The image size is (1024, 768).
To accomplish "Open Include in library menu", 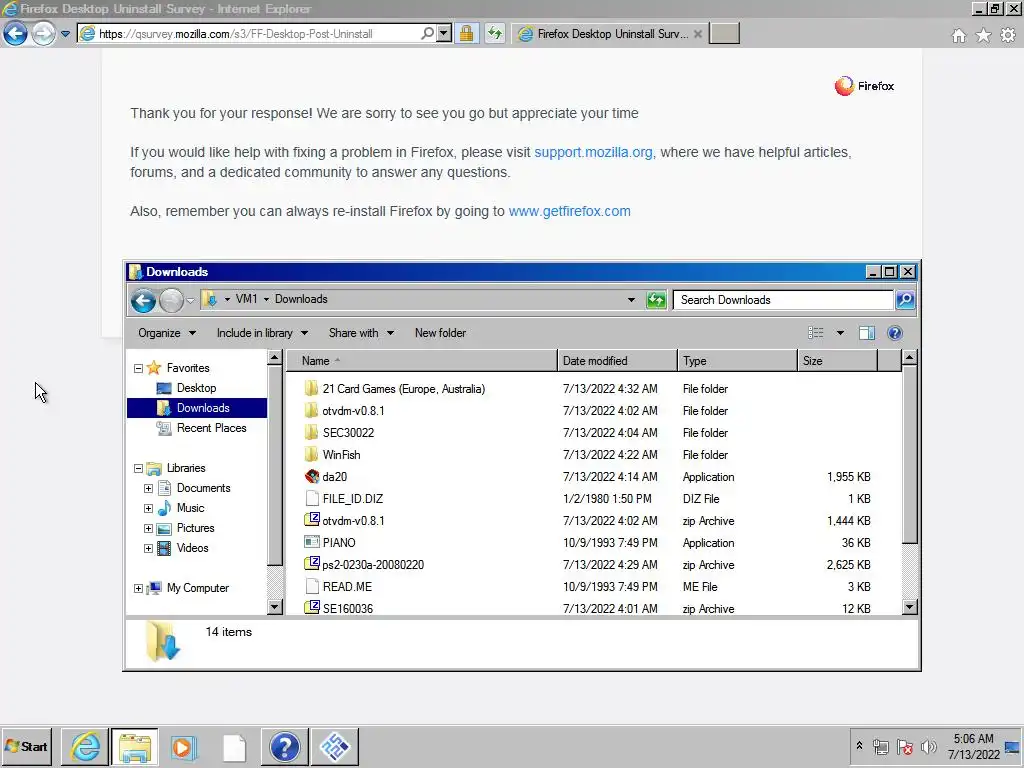I will click(262, 333).
